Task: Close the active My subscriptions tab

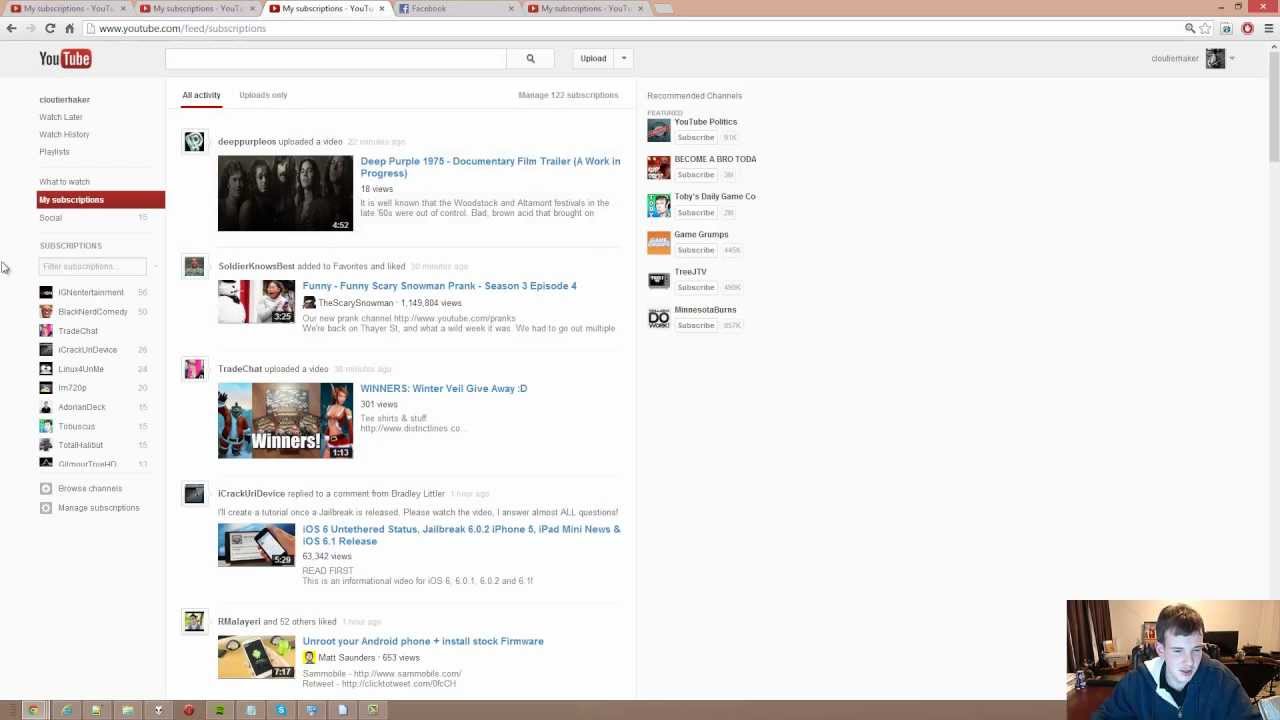Action: pos(381,9)
